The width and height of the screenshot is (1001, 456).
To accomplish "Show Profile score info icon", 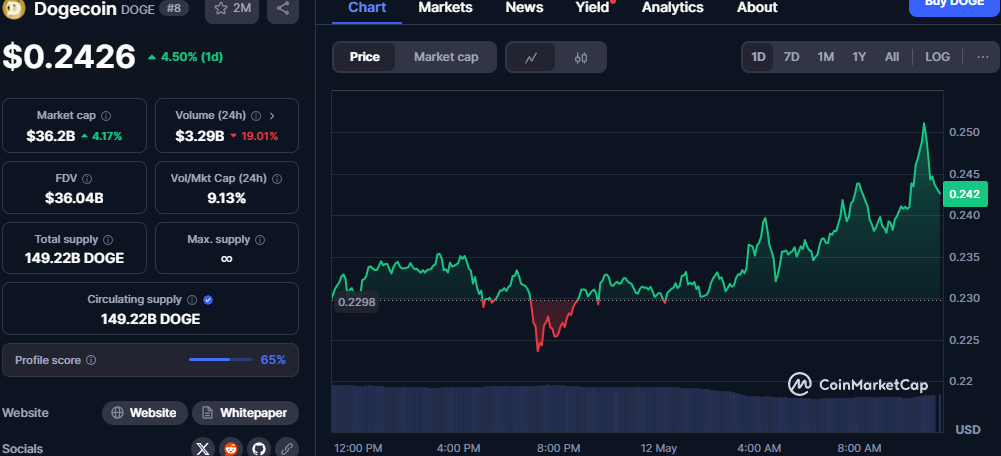I will 91,360.
